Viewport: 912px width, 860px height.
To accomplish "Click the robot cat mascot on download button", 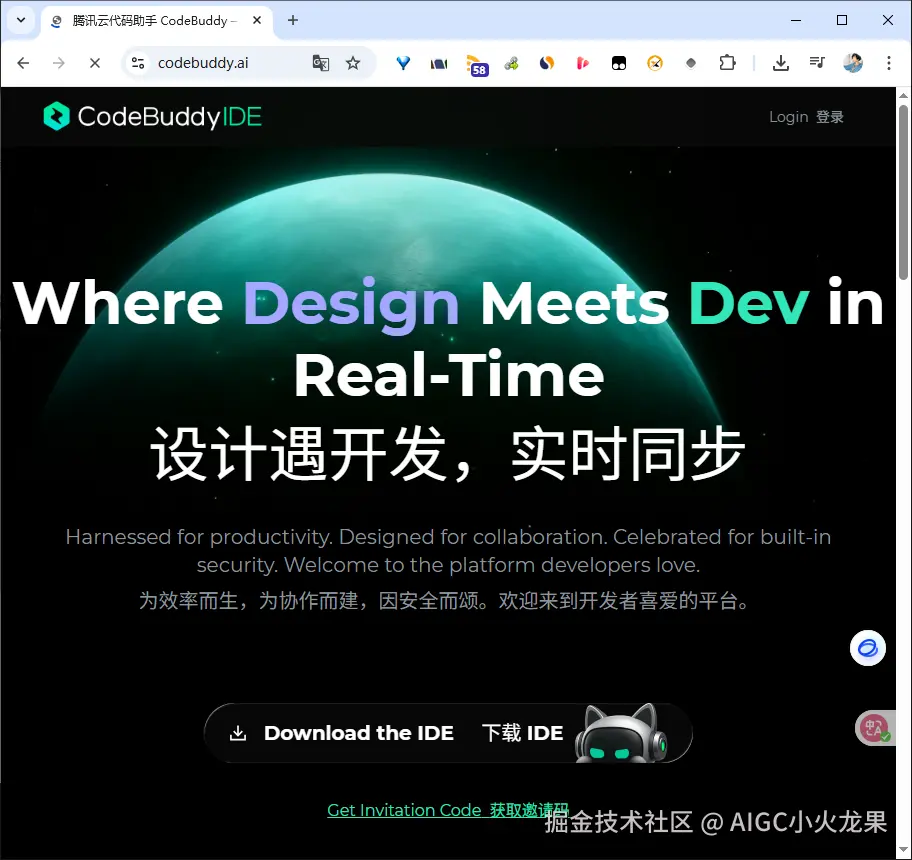I will tap(621, 733).
